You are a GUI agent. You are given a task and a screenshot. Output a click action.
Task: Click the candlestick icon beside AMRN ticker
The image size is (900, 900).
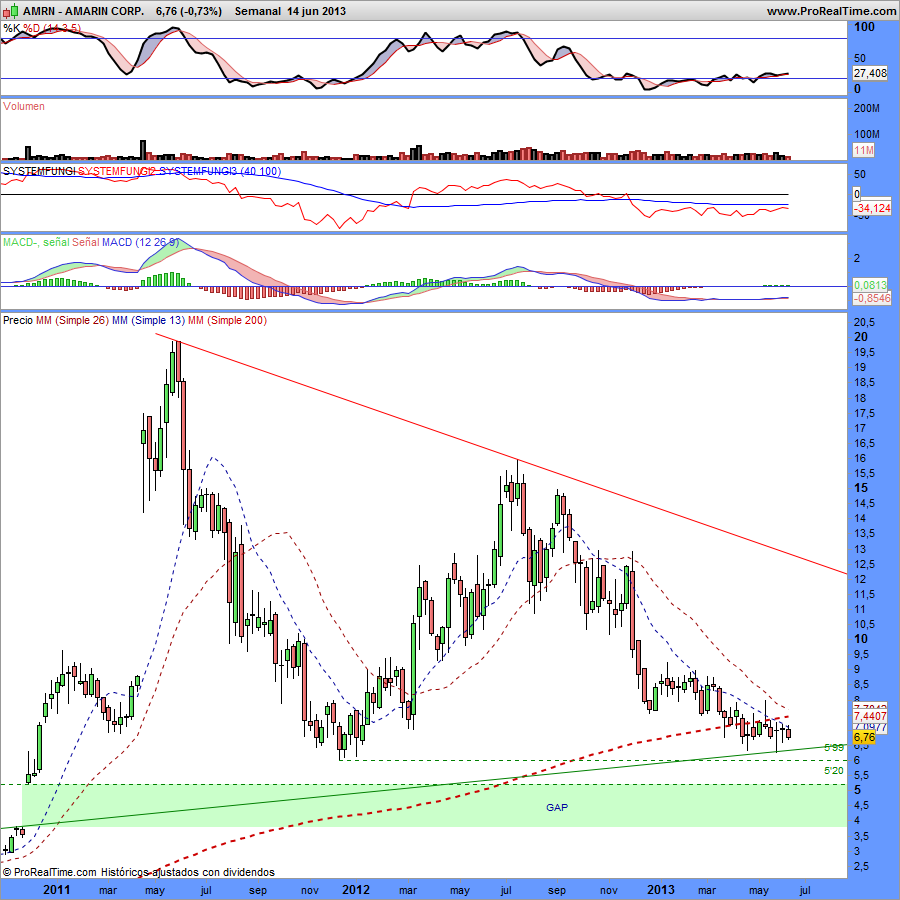coord(10,10)
